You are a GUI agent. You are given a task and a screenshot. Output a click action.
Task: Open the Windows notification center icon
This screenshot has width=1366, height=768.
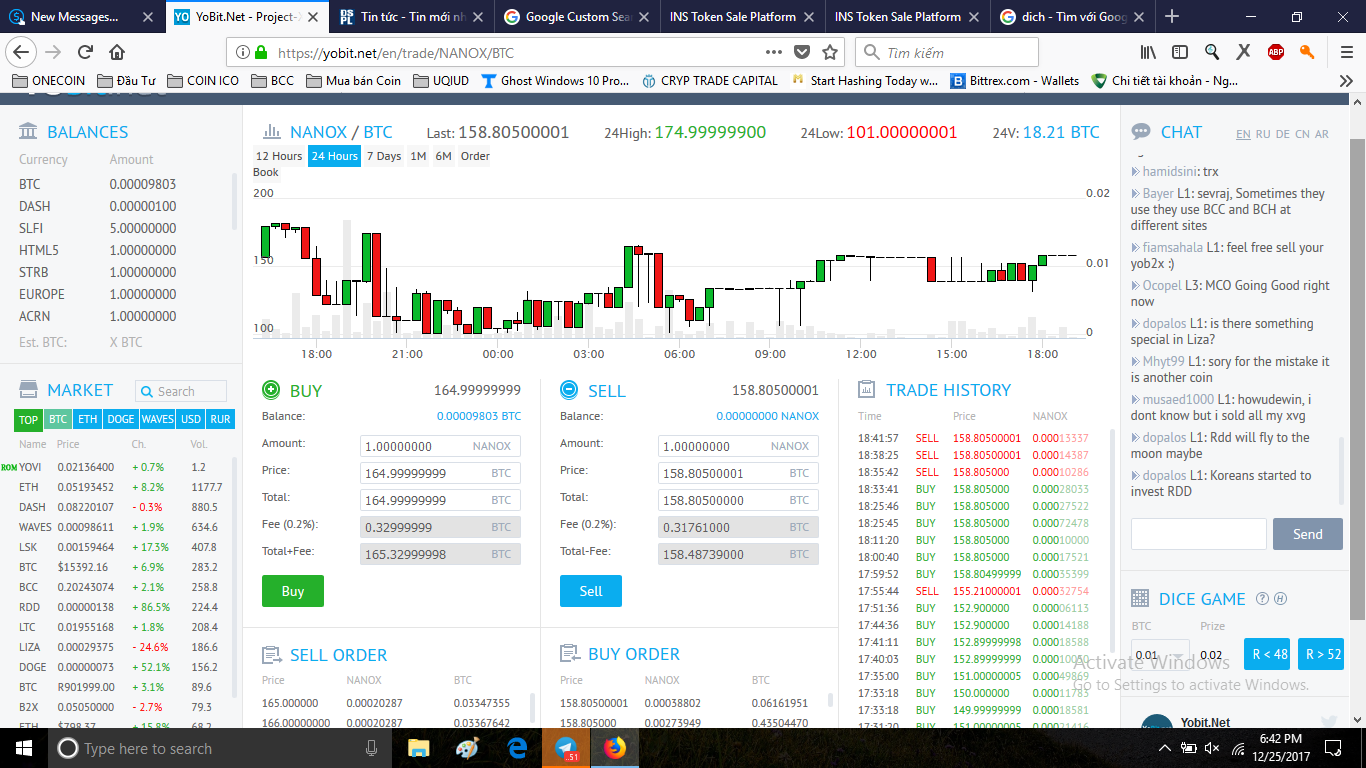point(1332,748)
